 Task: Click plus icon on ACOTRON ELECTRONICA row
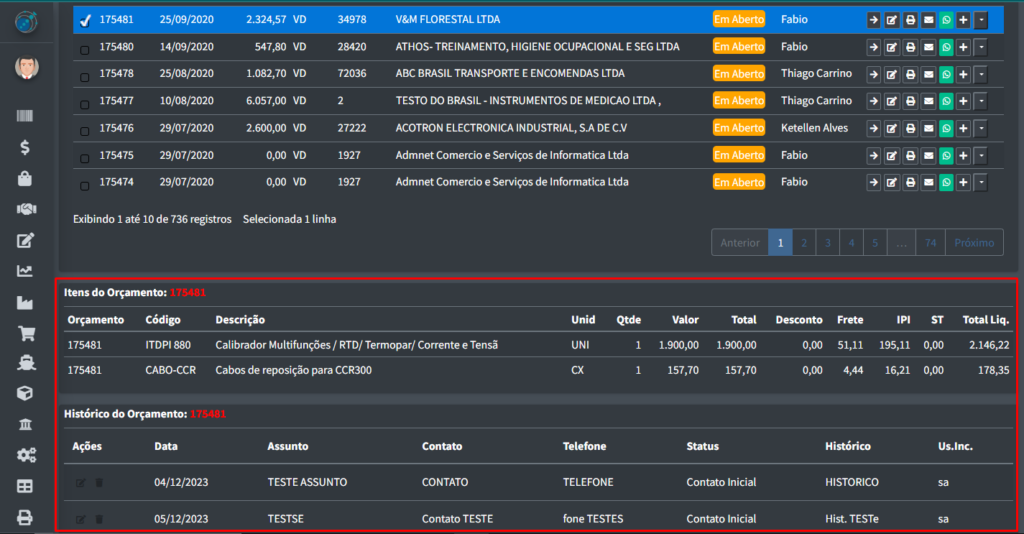tap(963, 128)
